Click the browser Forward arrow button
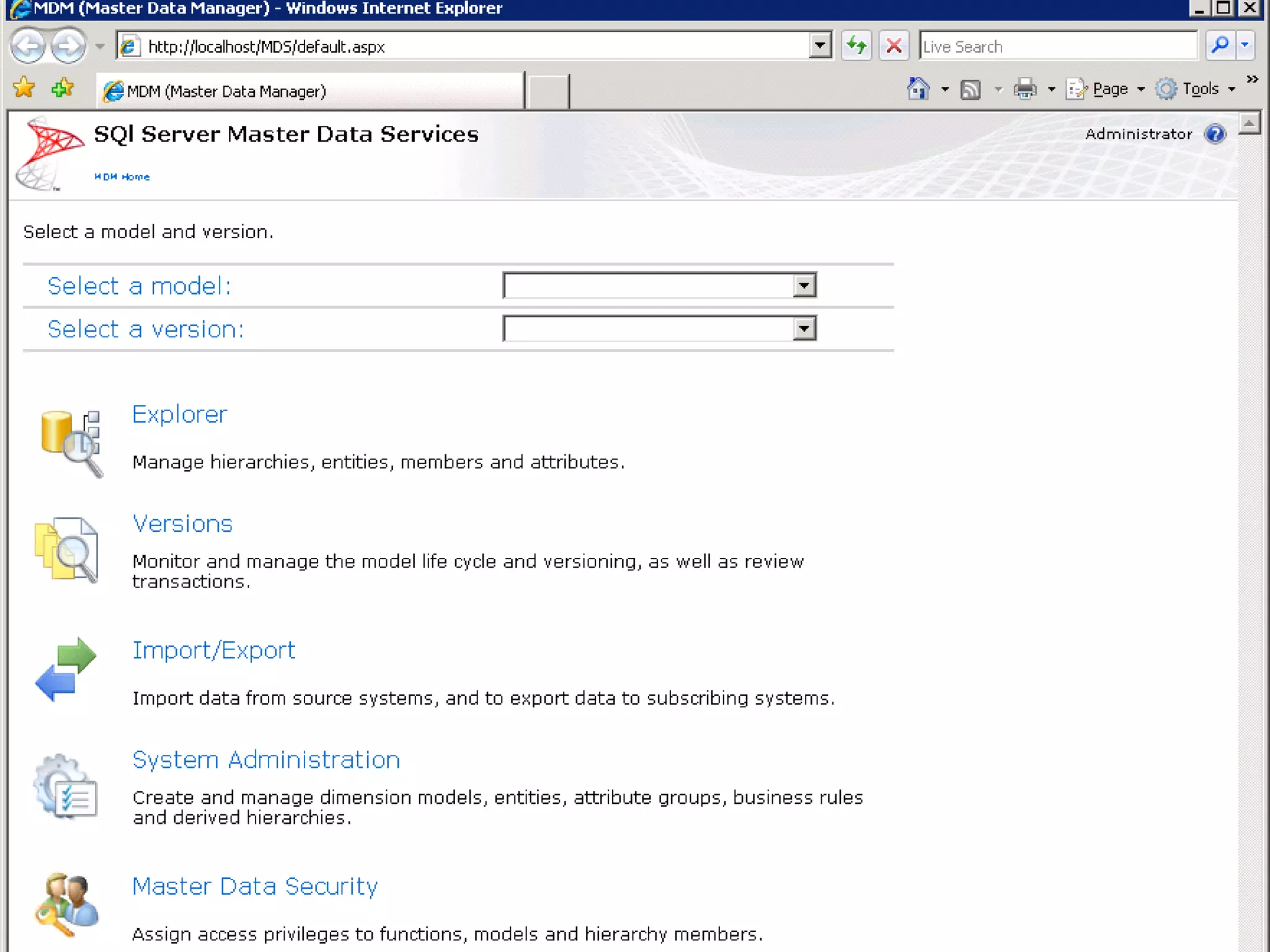Viewport: 1270px width, 952px height. [x=68, y=46]
